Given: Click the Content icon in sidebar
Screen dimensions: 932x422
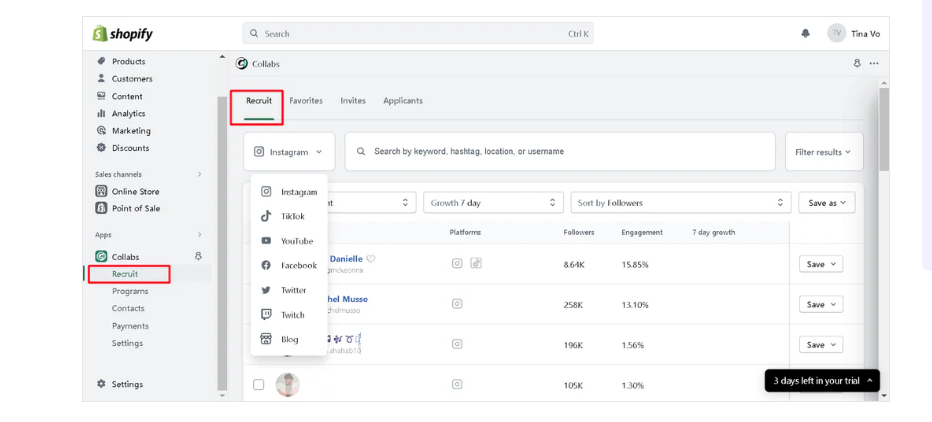Looking at the screenshot, I should pyautogui.click(x=101, y=96).
